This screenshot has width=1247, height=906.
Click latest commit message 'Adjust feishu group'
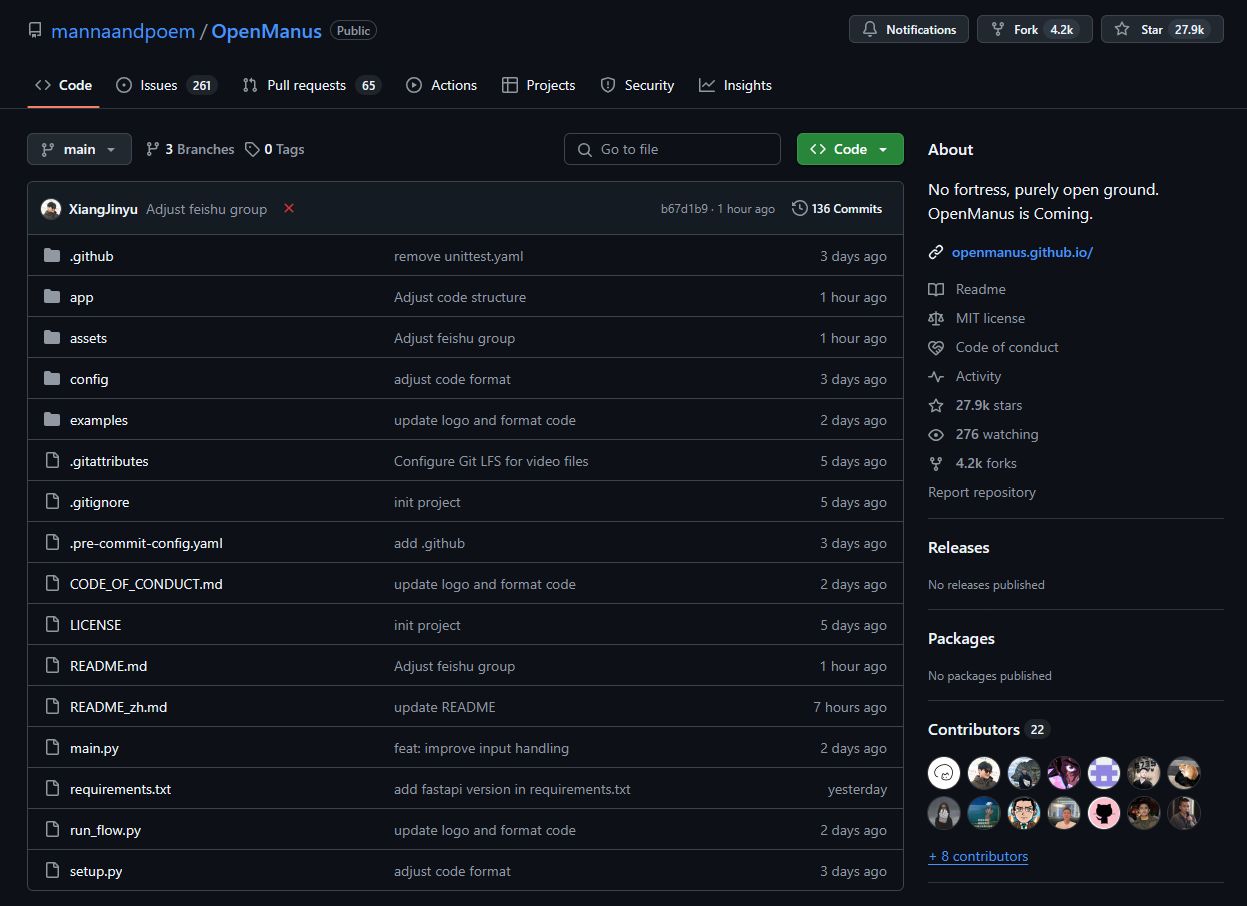206,209
